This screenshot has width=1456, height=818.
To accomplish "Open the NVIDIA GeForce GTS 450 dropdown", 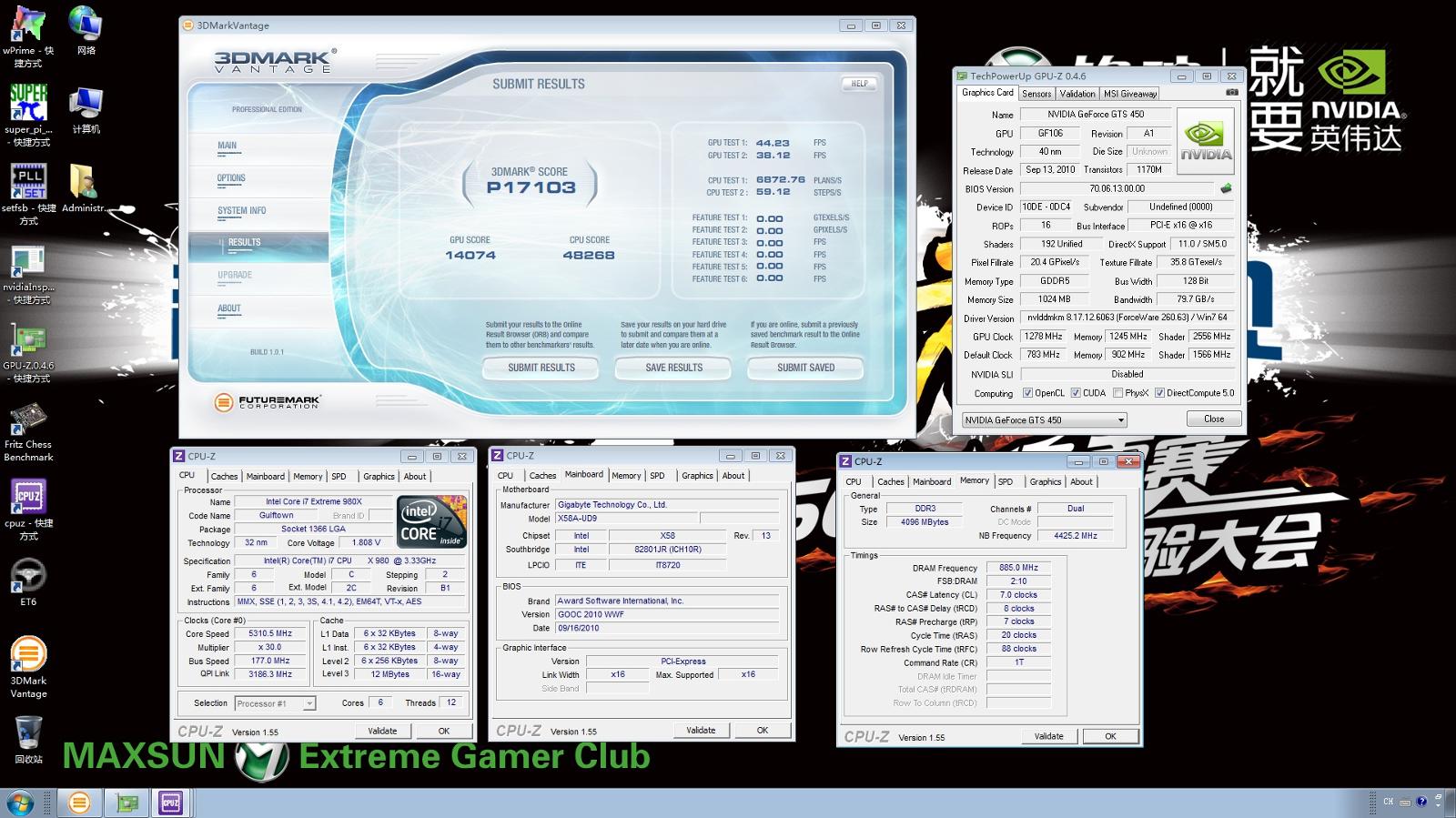I will click(x=1045, y=419).
